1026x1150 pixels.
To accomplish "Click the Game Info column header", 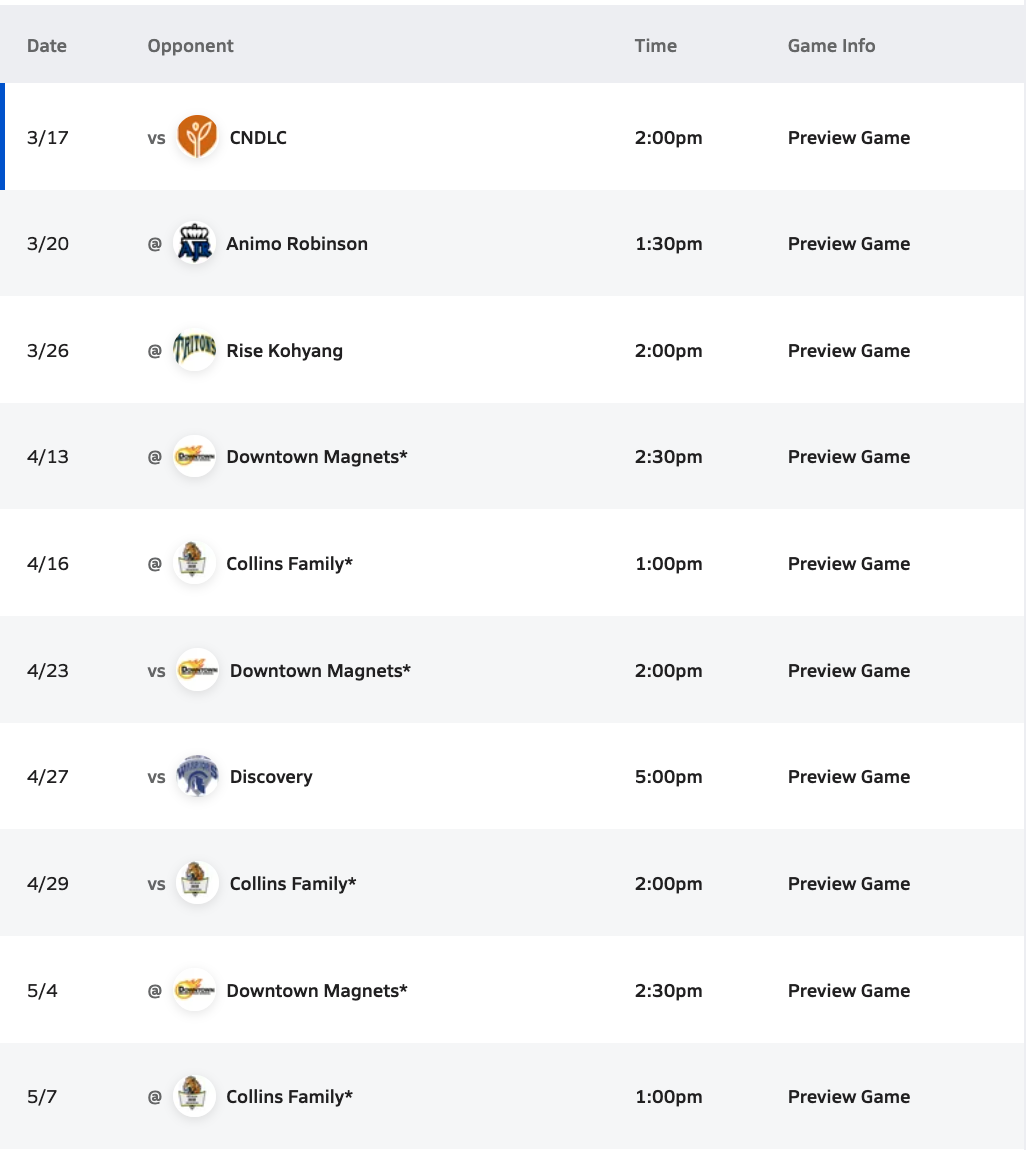I will pyautogui.click(x=831, y=46).
